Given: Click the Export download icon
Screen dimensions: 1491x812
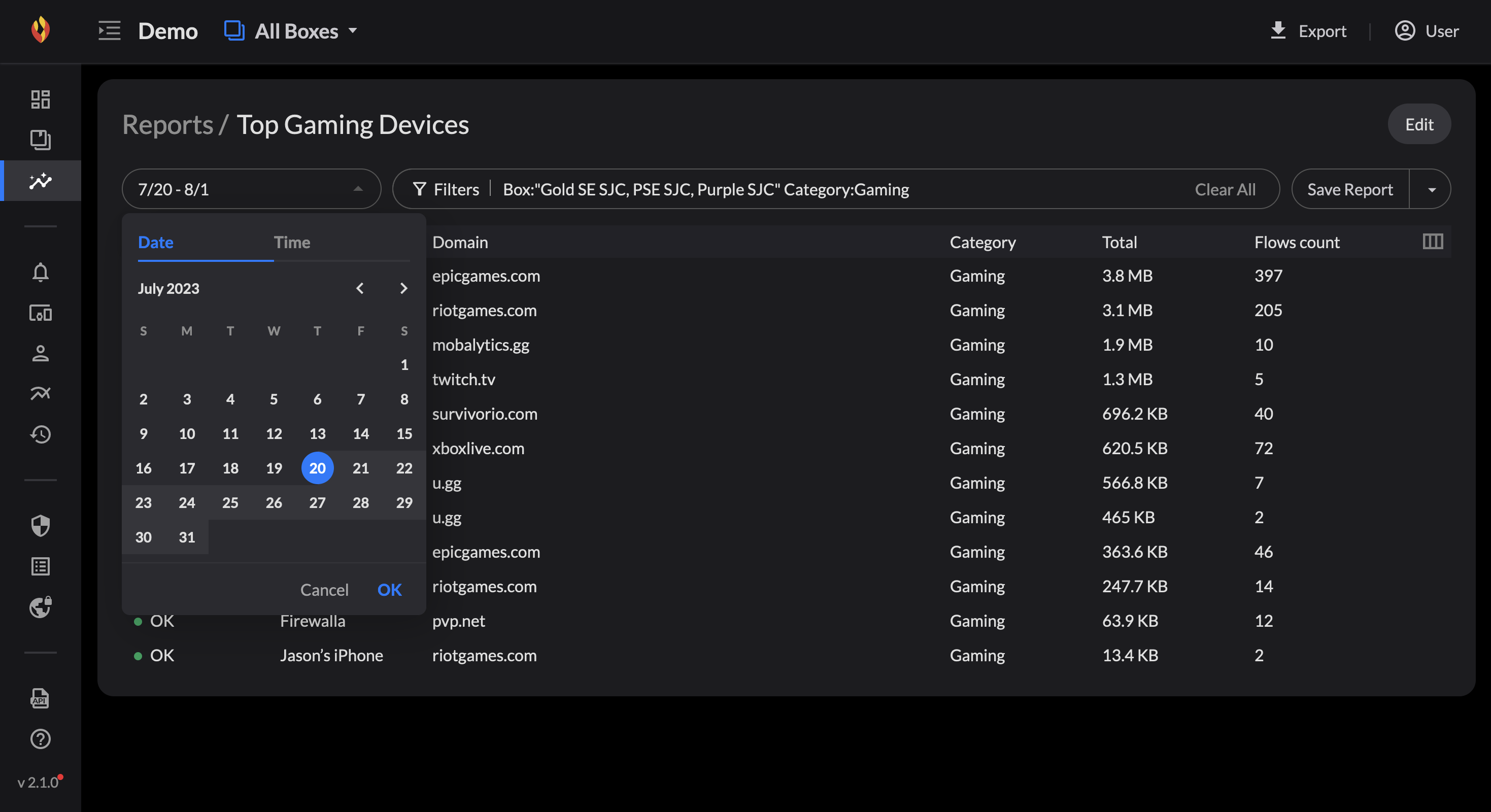Looking at the screenshot, I should (1278, 30).
